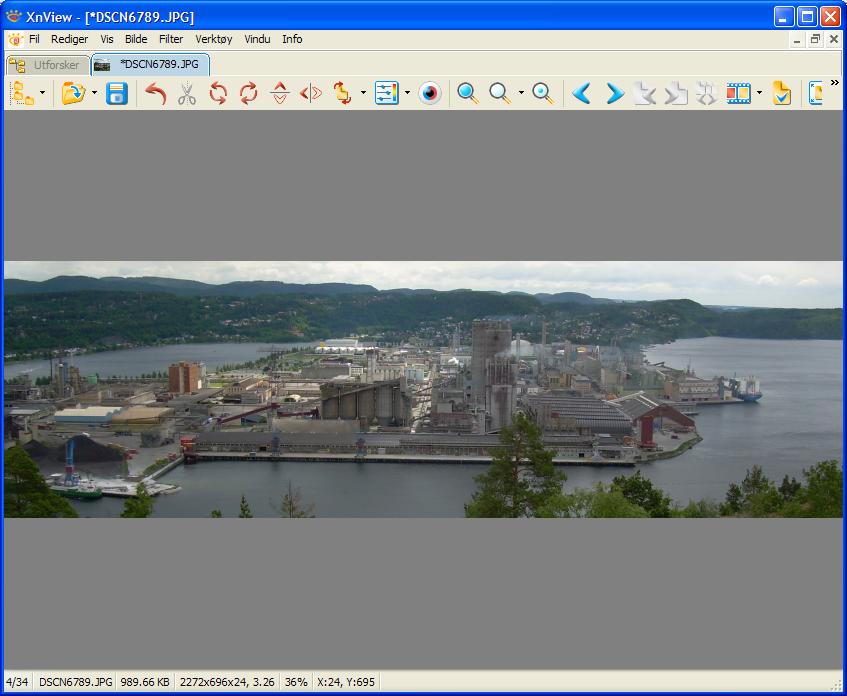Click the red-eye correction icon

(430, 93)
